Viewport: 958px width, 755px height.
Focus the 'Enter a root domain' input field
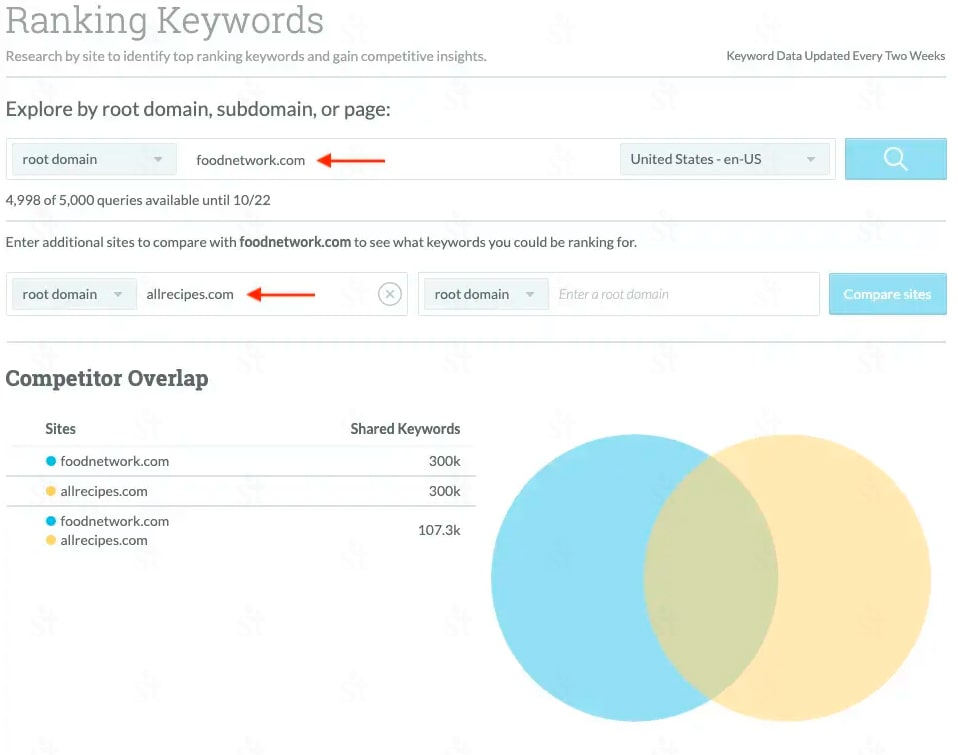(x=684, y=294)
